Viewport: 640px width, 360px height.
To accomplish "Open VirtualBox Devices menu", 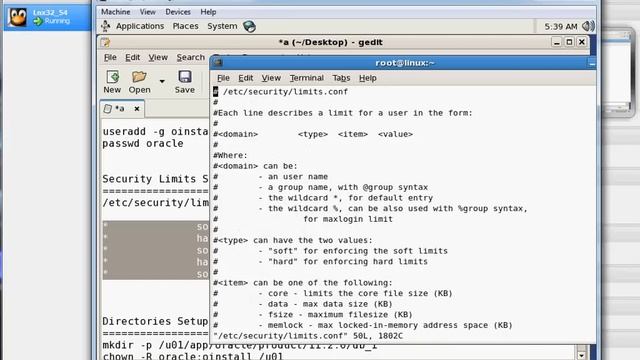I will click(178, 12).
